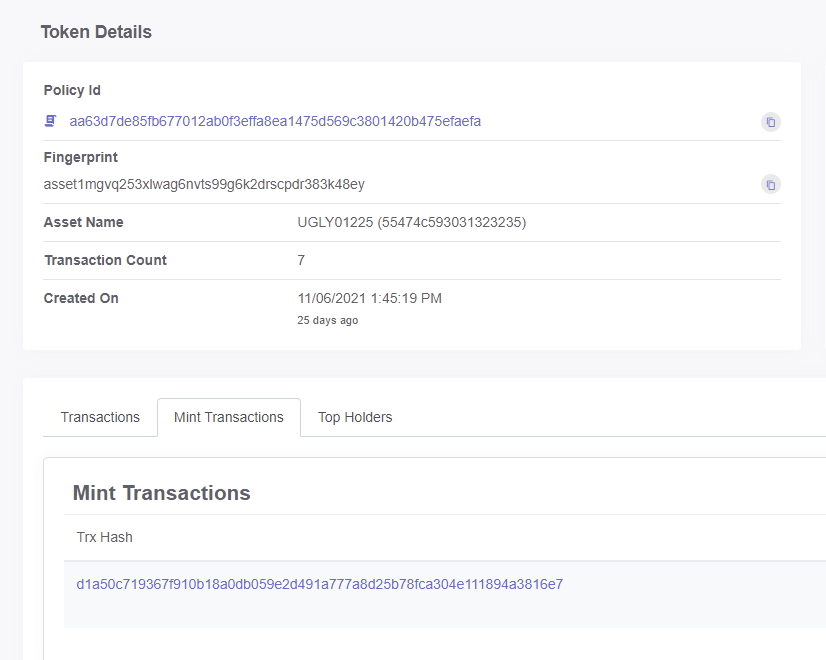This screenshot has width=826, height=660.
Task: Select the Mint Transactions tab
Action: 228,417
